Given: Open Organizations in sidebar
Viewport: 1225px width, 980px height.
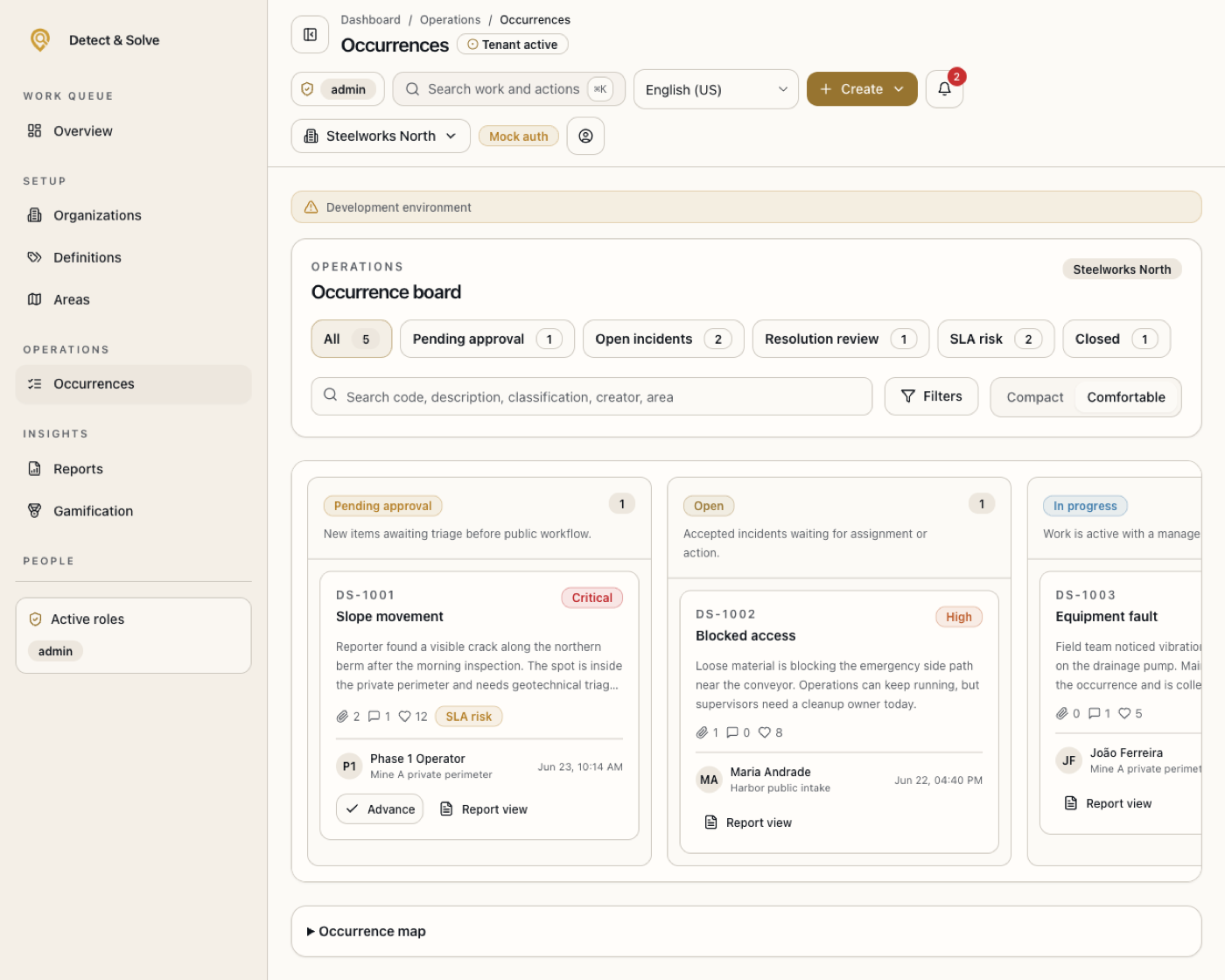Looking at the screenshot, I should [x=133, y=215].
